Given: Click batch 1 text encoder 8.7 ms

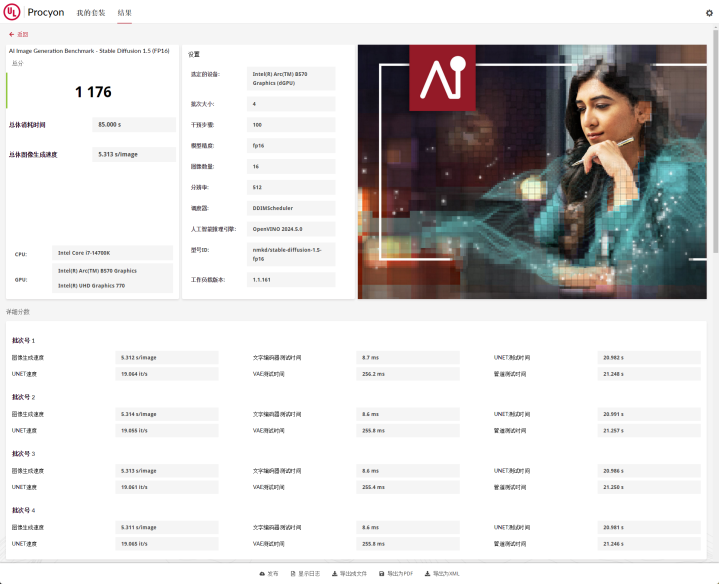Looking at the screenshot, I should 408,358.
